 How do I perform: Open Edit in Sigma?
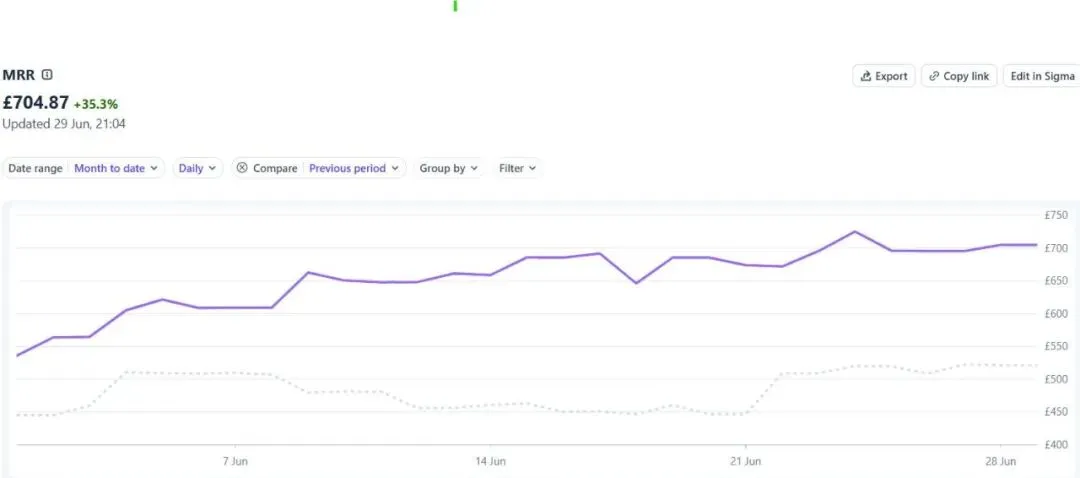click(x=1041, y=76)
